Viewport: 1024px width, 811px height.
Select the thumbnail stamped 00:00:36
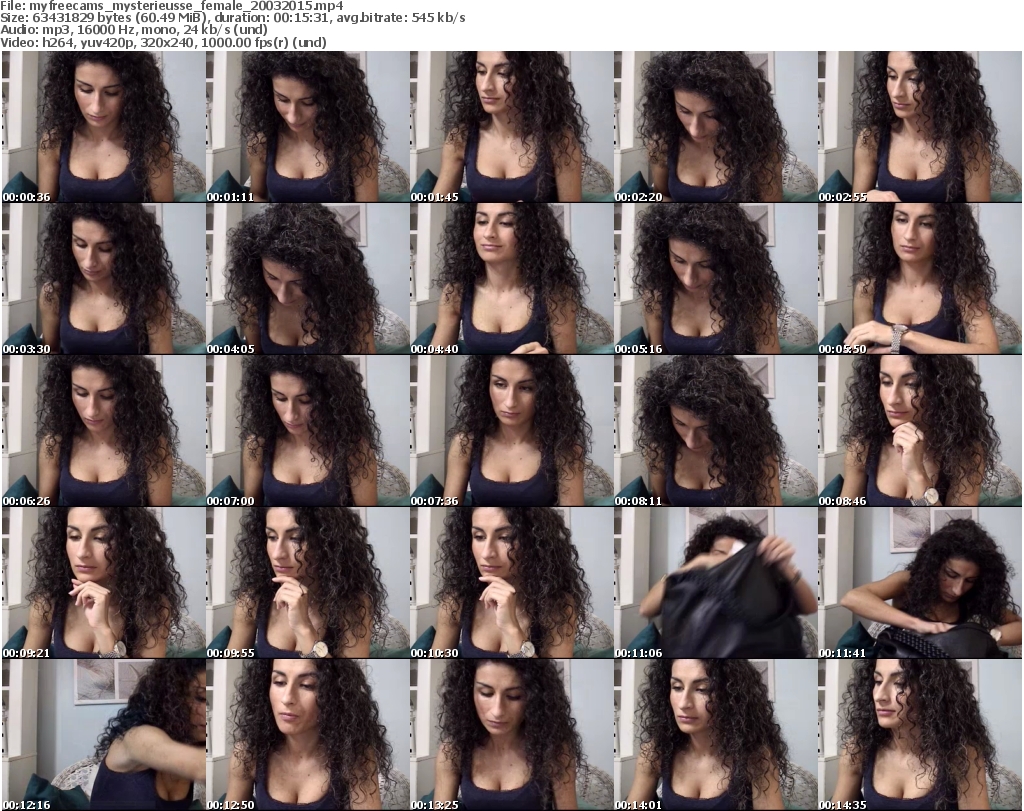[x=103, y=127]
